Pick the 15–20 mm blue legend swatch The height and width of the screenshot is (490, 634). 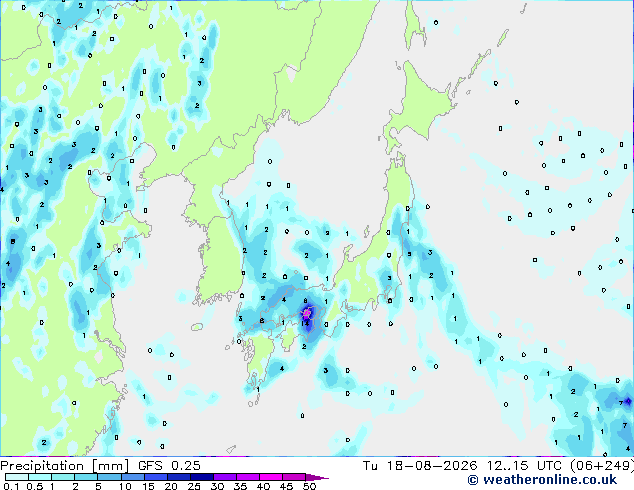pos(155,477)
